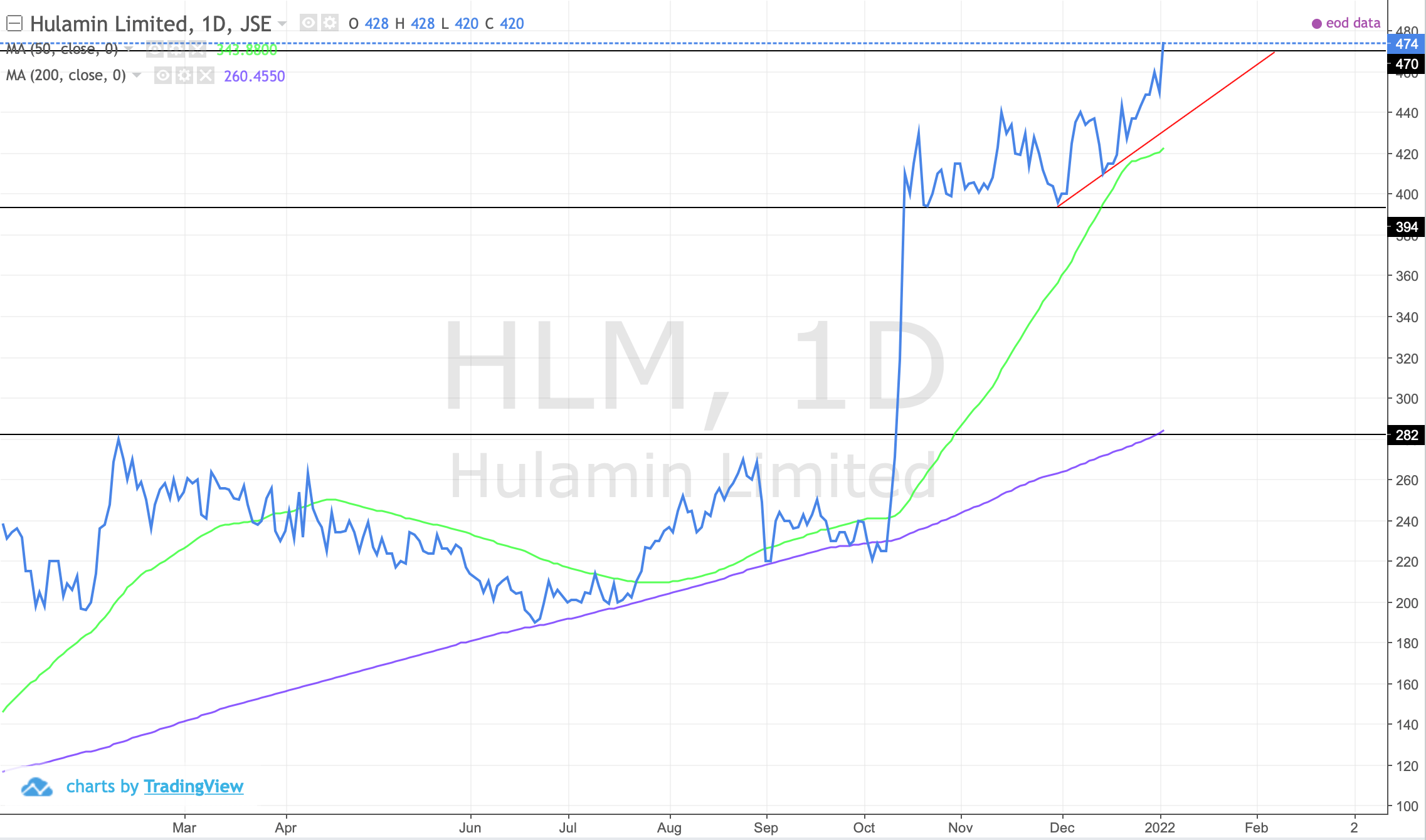Select the red trendline drawing
Image resolution: width=1426 pixels, height=840 pixels.
[x=1166, y=129]
